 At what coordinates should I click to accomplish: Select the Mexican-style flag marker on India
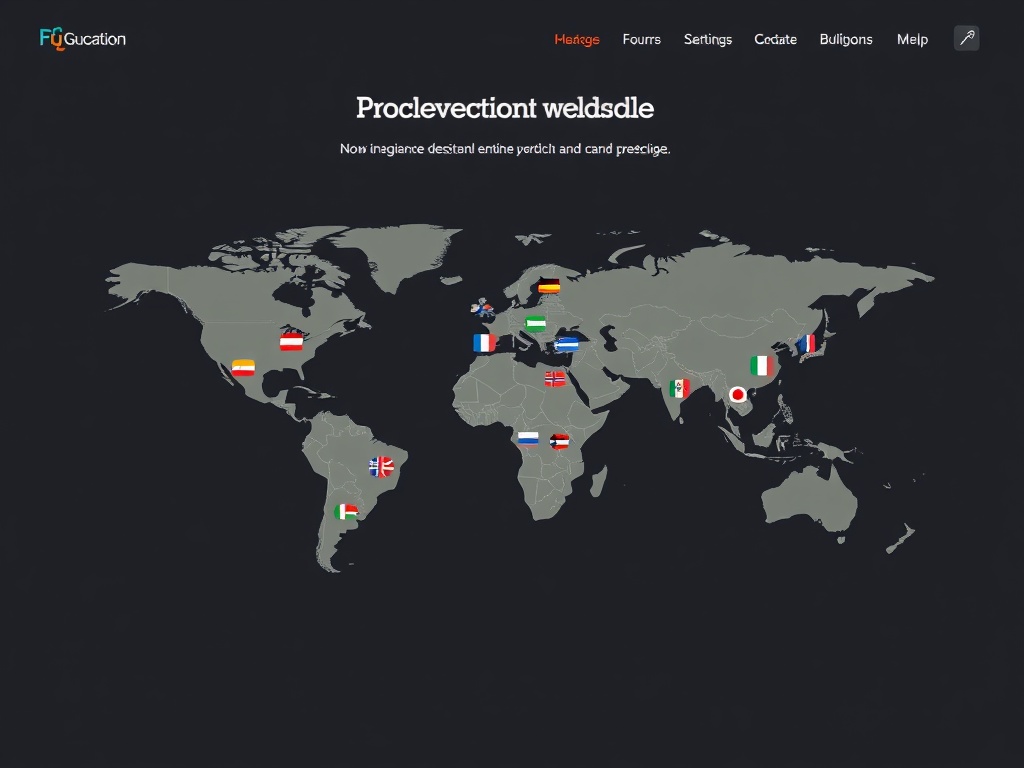(x=680, y=388)
